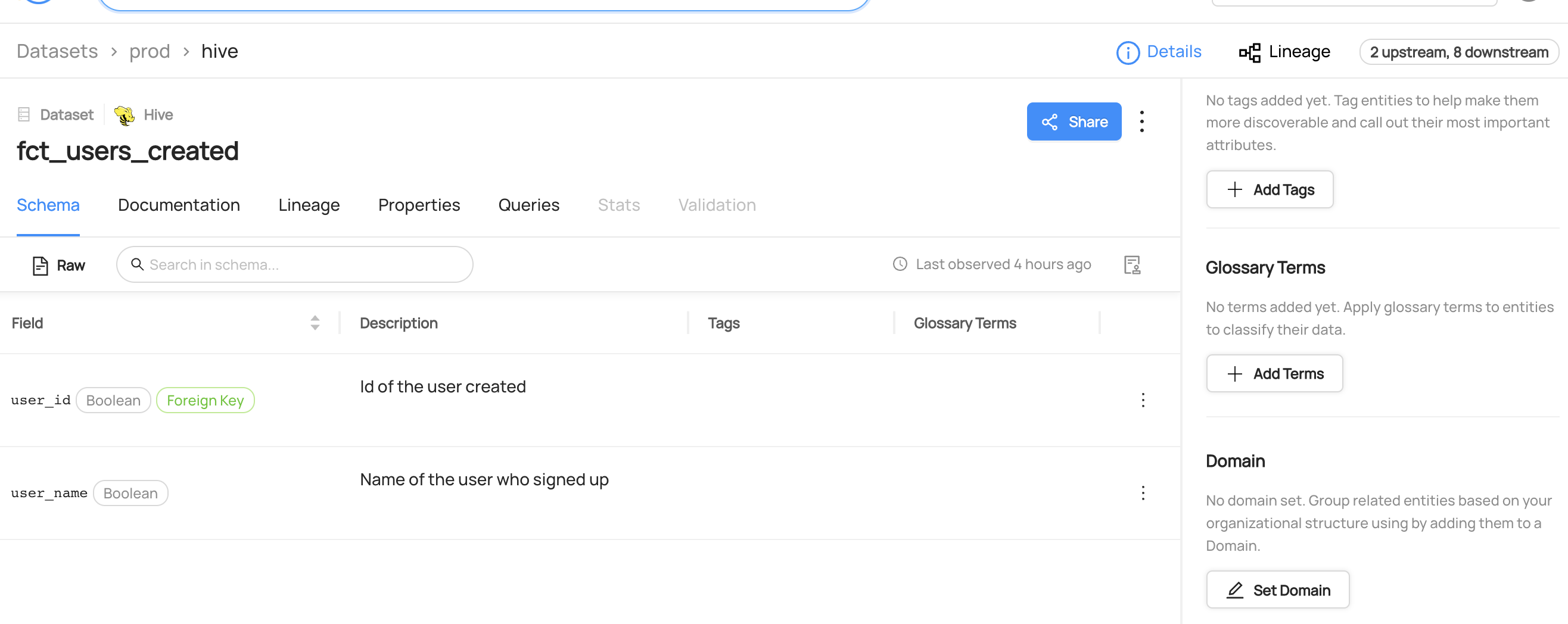Click the share-network icon on the Share button

click(1049, 121)
